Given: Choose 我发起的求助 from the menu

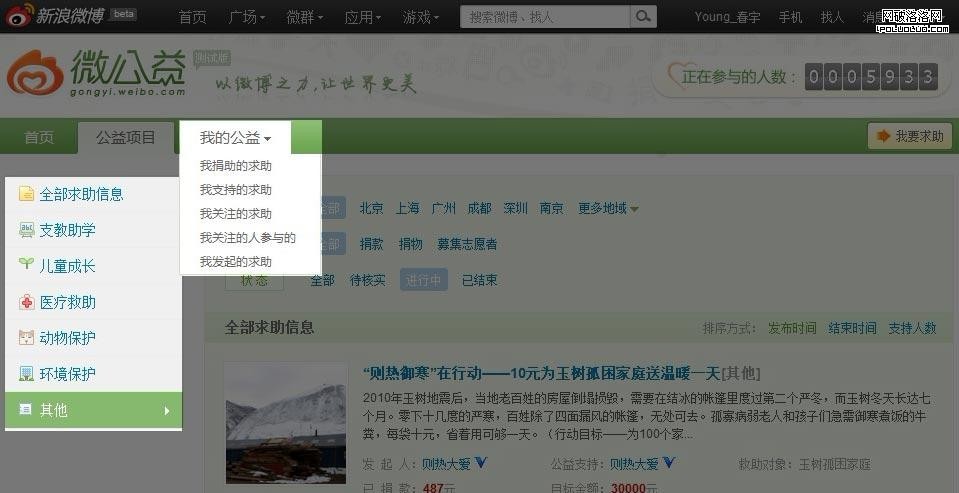Looking at the screenshot, I should coord(235,261).
